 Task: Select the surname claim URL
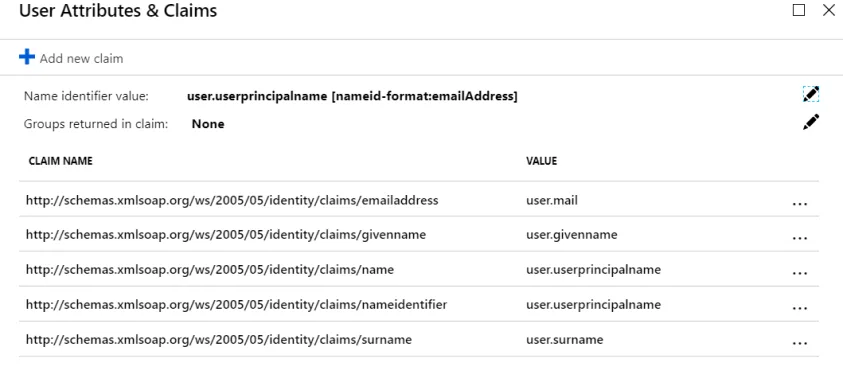click(219, 340)
